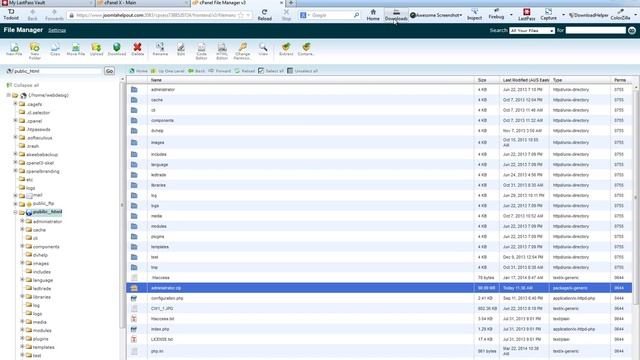Expand the akeebabackup tree folder

16,154
